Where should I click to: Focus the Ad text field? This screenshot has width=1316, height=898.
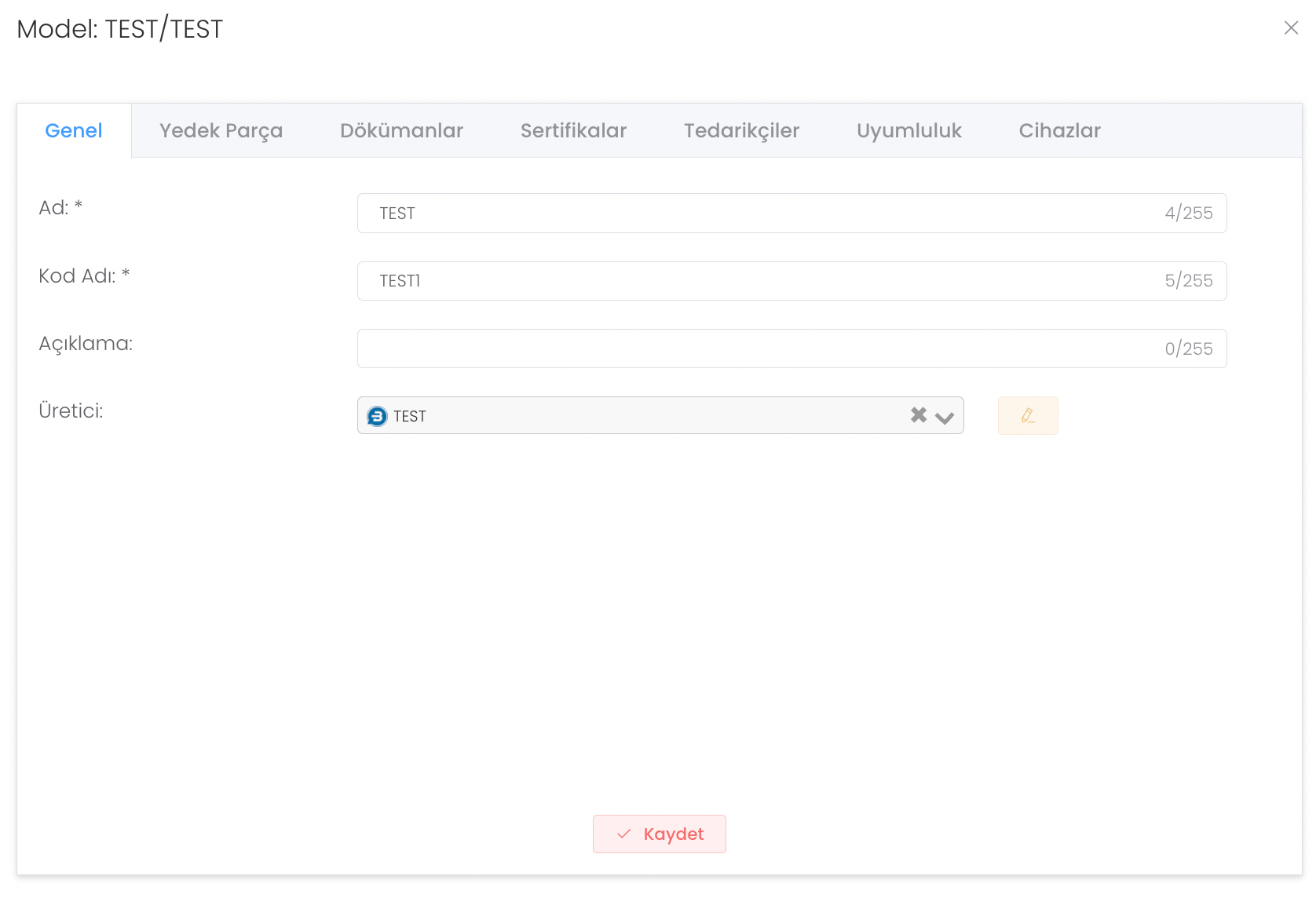point(754,214)
